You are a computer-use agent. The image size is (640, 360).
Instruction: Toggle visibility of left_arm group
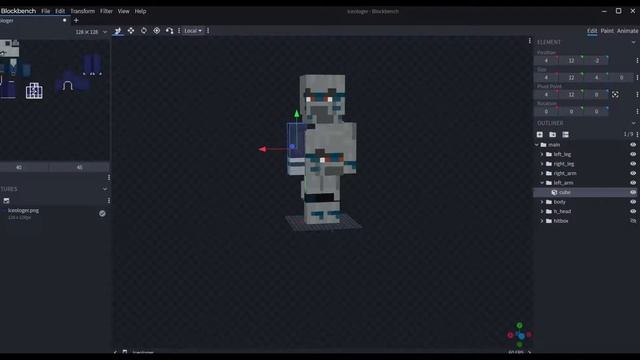click(633, 183)
